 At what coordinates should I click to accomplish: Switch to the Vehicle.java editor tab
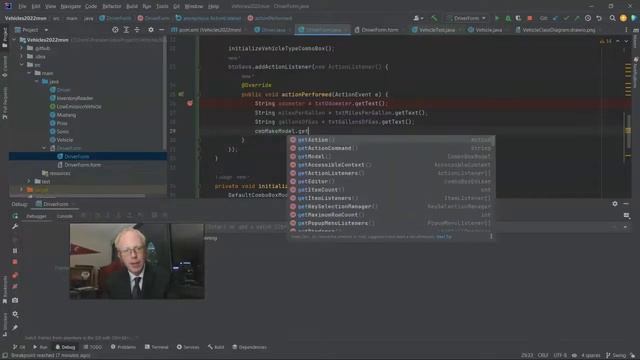[488, 30]
